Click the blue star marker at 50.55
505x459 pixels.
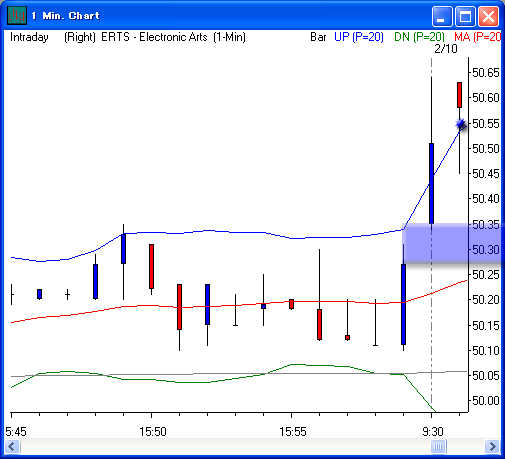click(461, 124)
